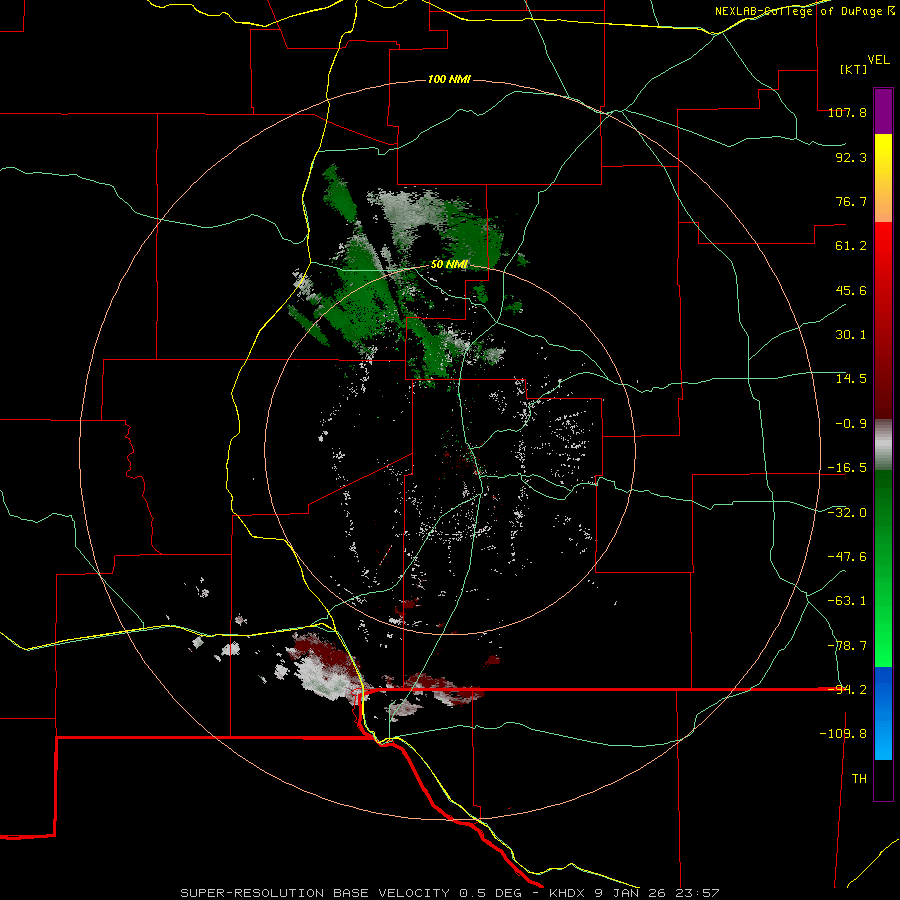
Task: Pick the purple segment of the velocity scale
Action: pos(883,111)
